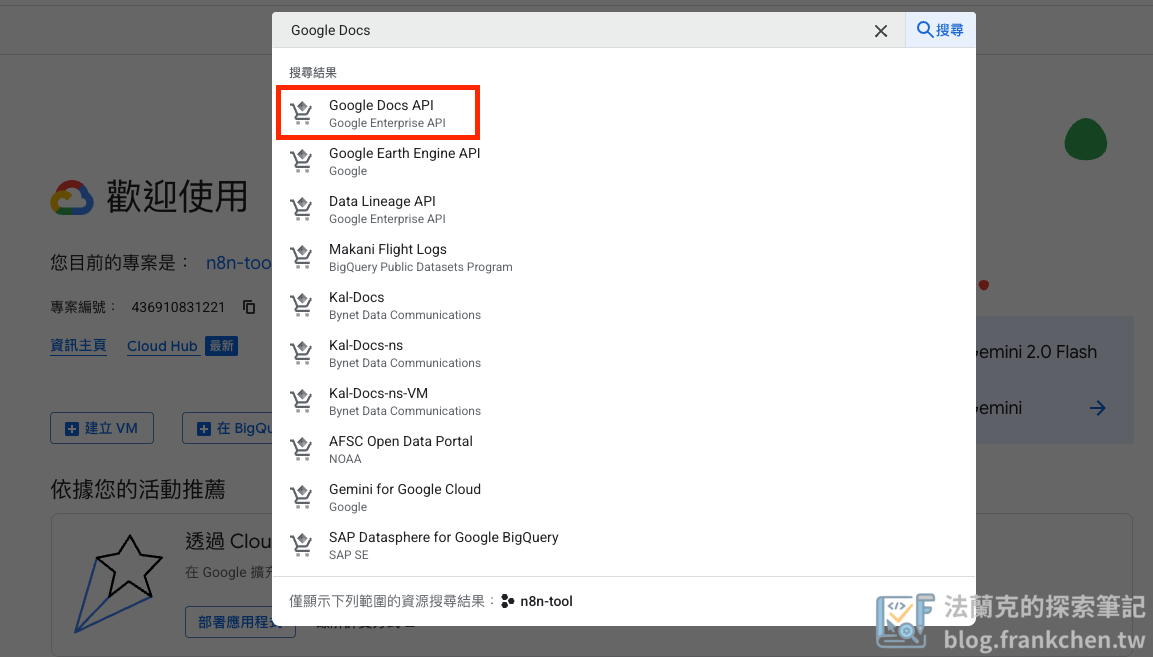Open AFSC Open Data Portal result
The width and height of the screenshot is (1153, 657).
(x=624, y=450)
